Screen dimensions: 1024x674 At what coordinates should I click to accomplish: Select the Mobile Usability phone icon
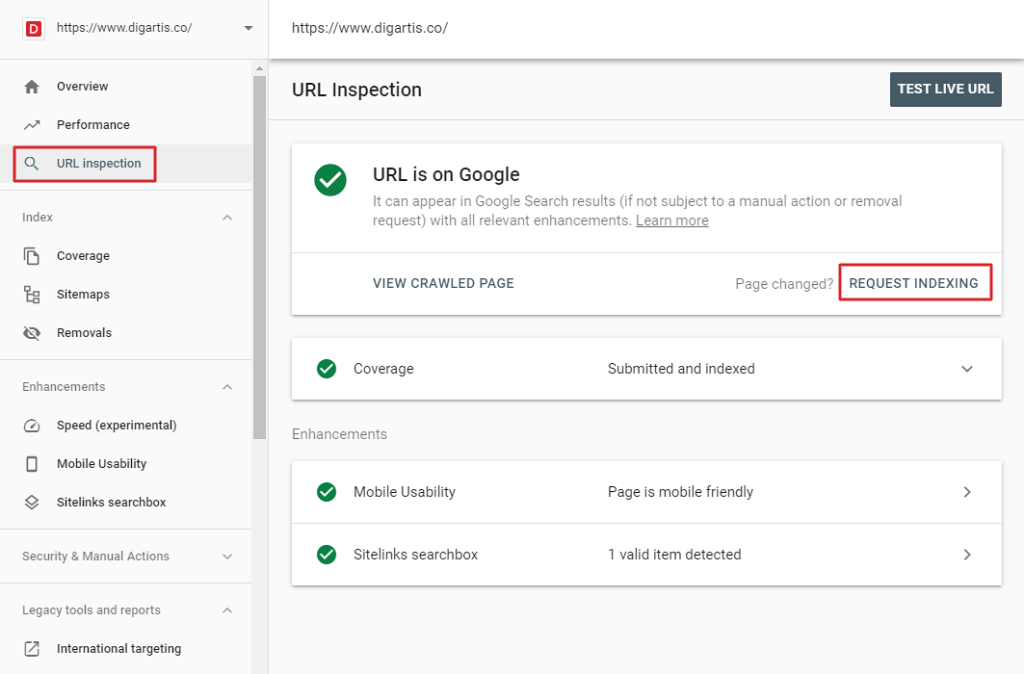click(31, 463)
